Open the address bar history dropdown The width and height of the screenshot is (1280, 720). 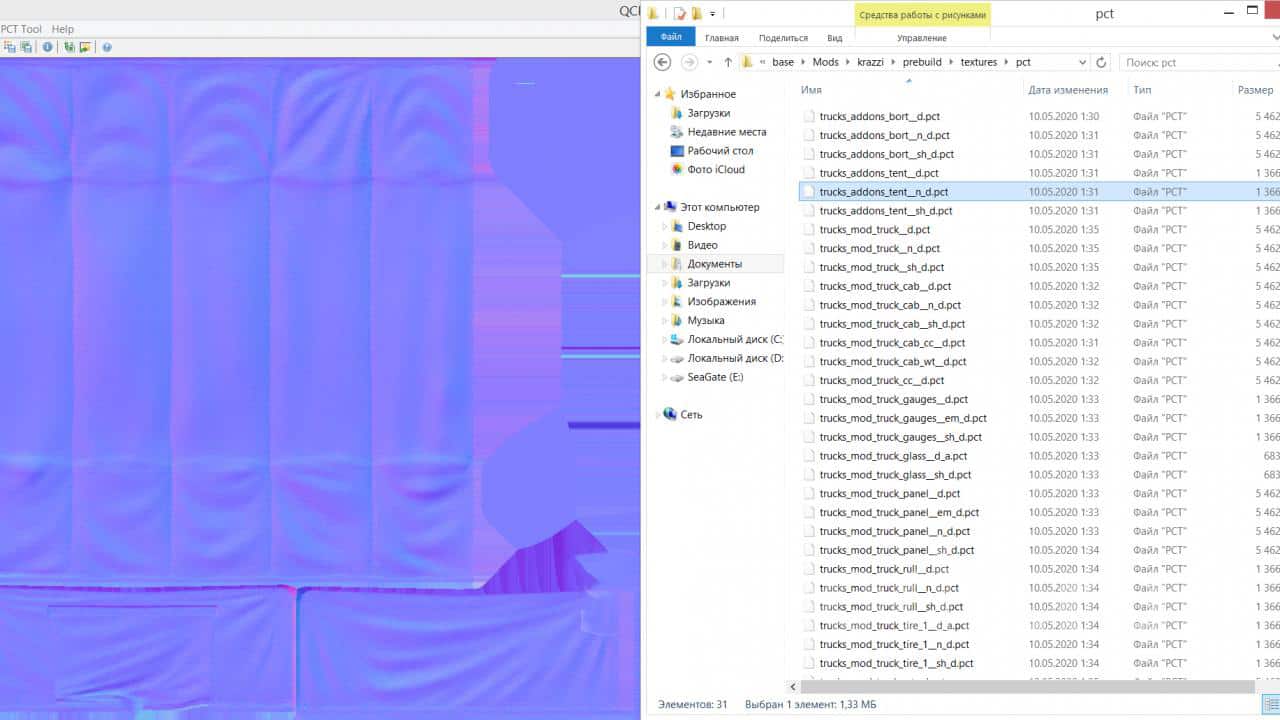point(1082,62)
